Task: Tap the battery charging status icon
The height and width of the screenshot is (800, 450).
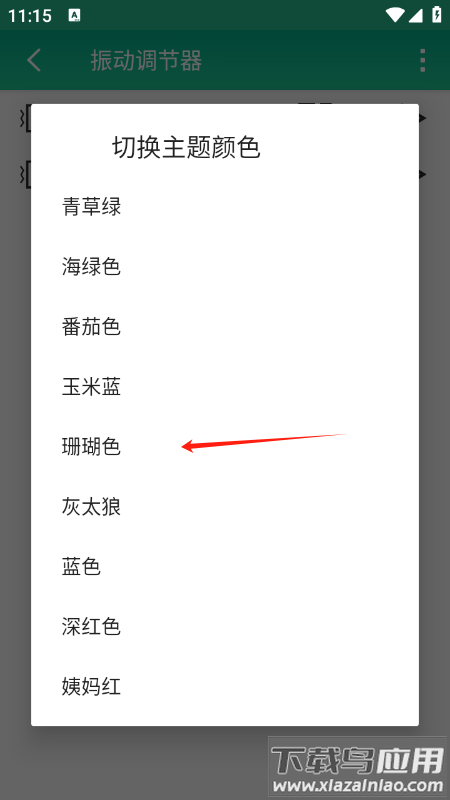Action: point(437,14)
